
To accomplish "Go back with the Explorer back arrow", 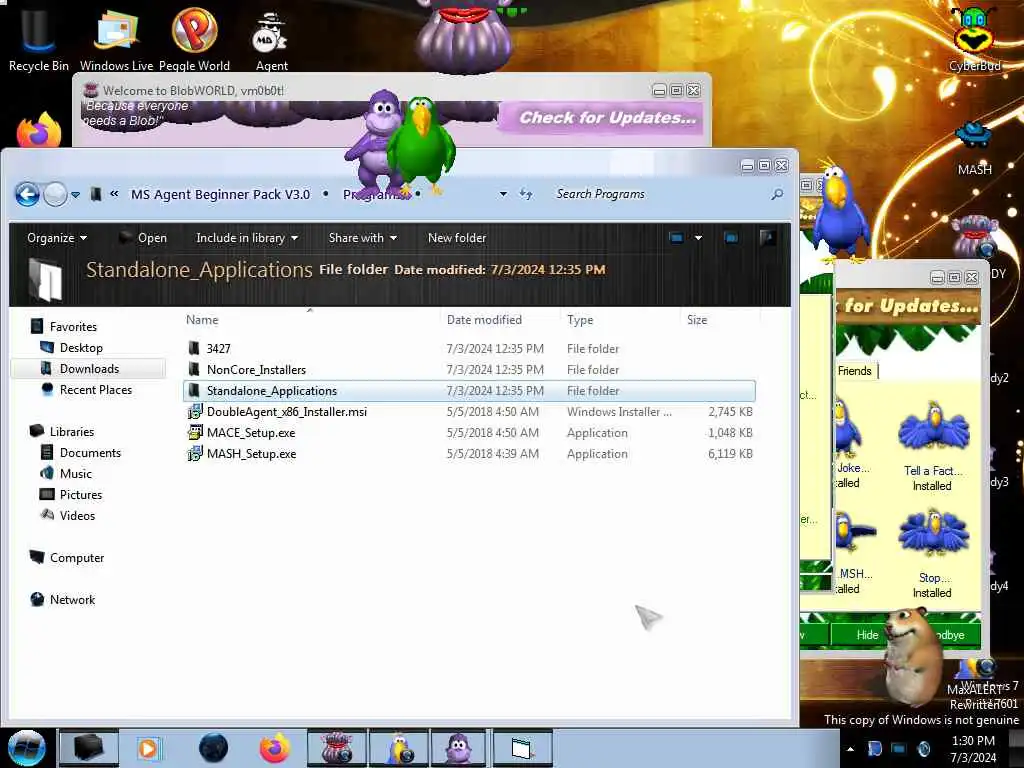I will [27, 194].
